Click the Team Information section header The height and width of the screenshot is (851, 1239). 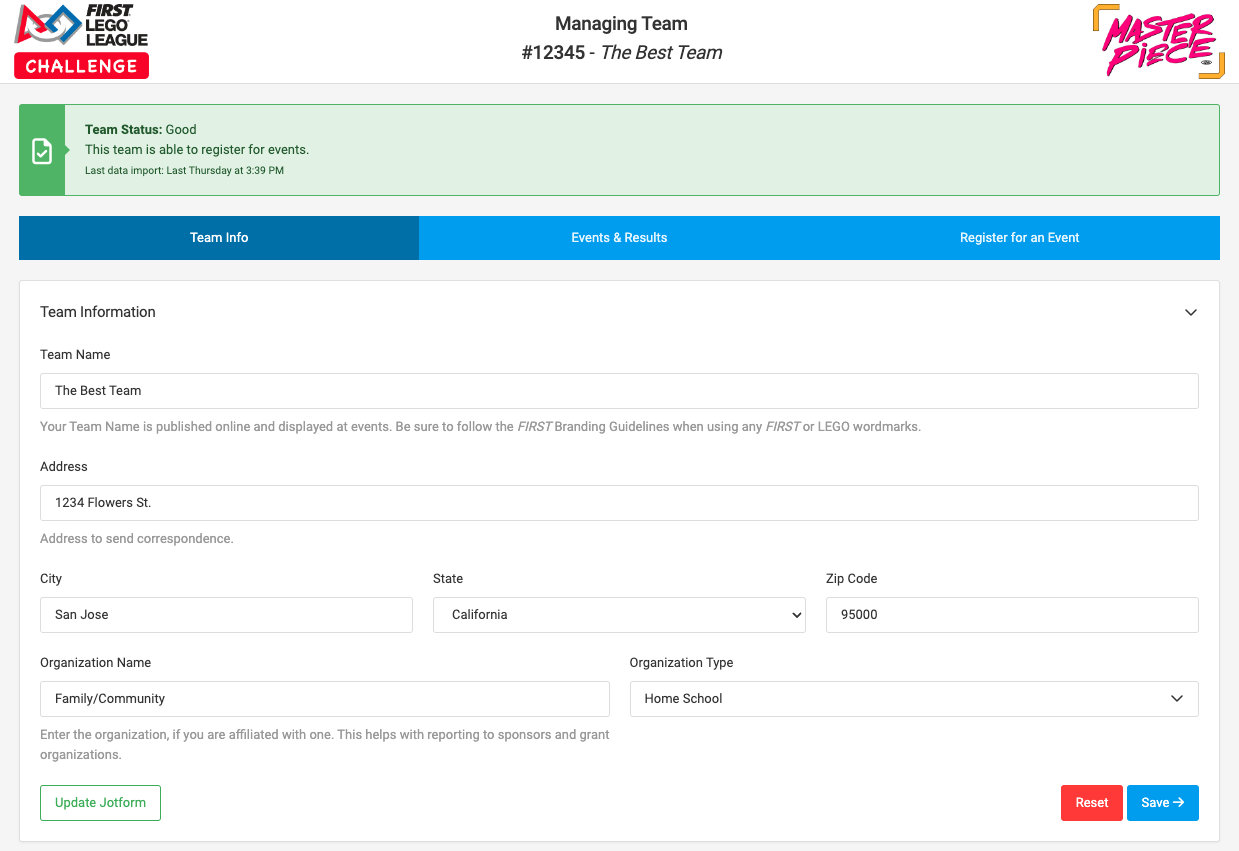coord(98,312)
